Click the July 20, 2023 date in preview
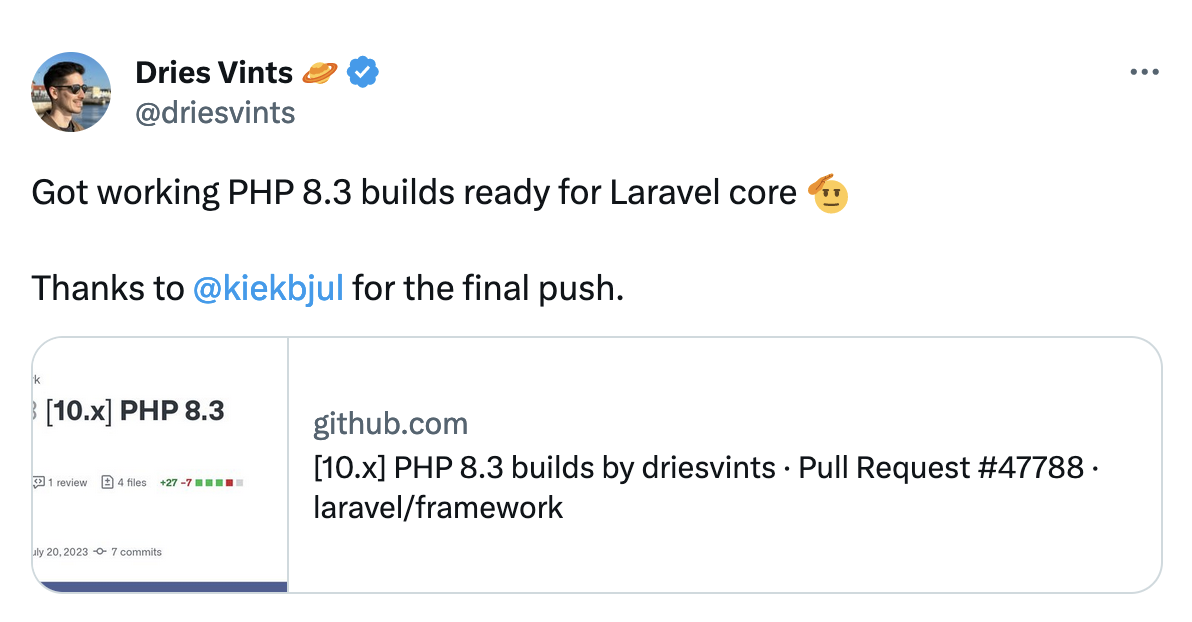This screenshot has width=1192, height=622. click(x=60, y=552)
